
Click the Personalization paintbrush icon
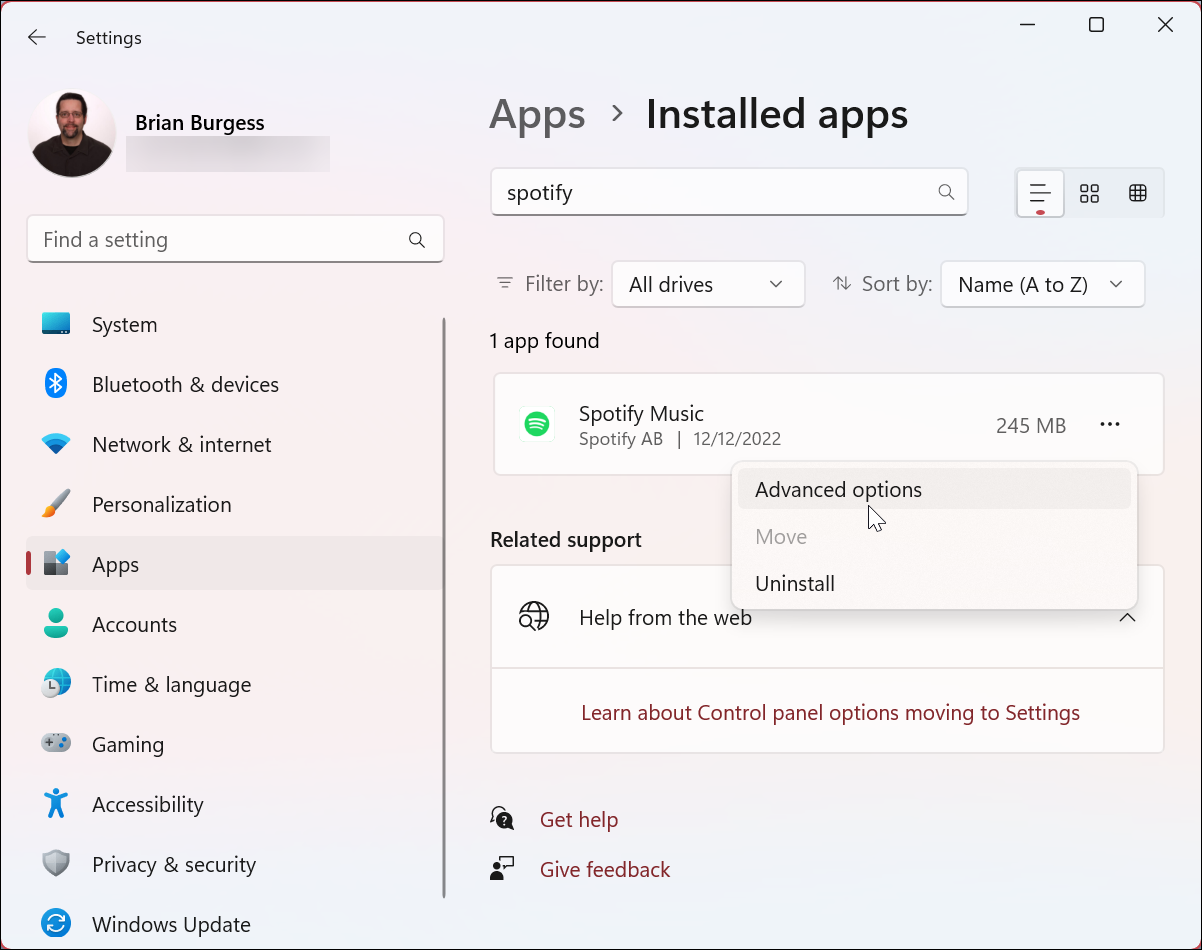pos(56,504)
